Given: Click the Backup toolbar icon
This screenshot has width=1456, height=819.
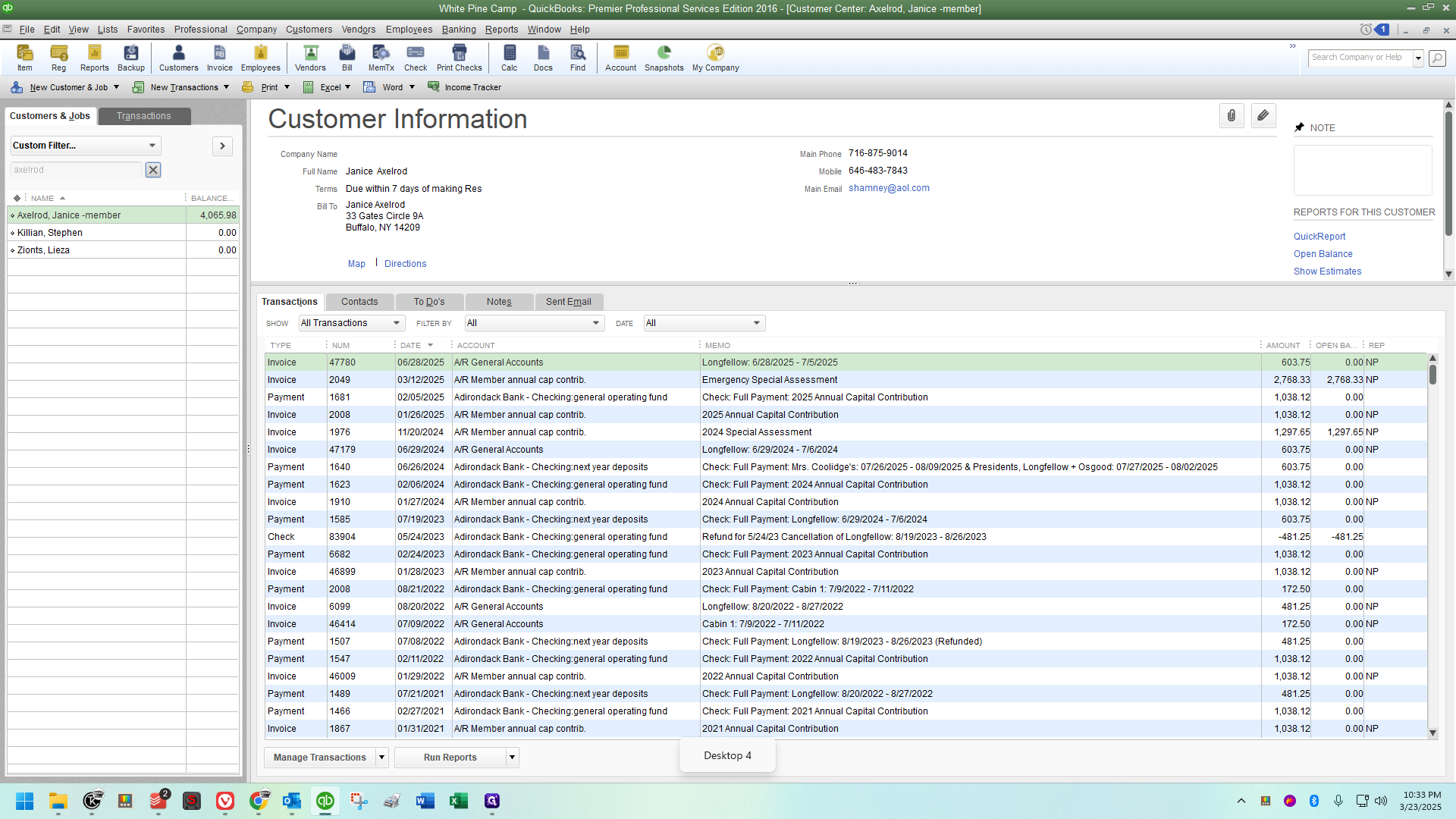Looking at the screenshot, I should (131, 58).
